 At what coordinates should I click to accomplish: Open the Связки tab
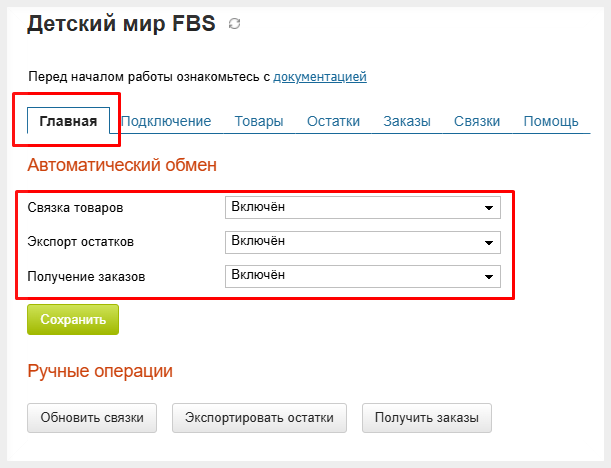coord(477,121)
